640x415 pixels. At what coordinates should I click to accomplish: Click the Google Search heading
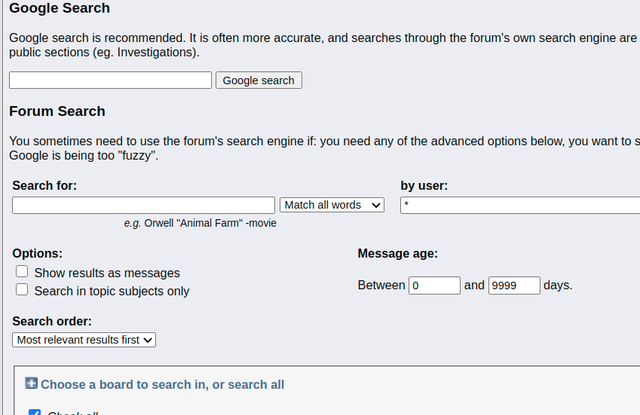60,8
